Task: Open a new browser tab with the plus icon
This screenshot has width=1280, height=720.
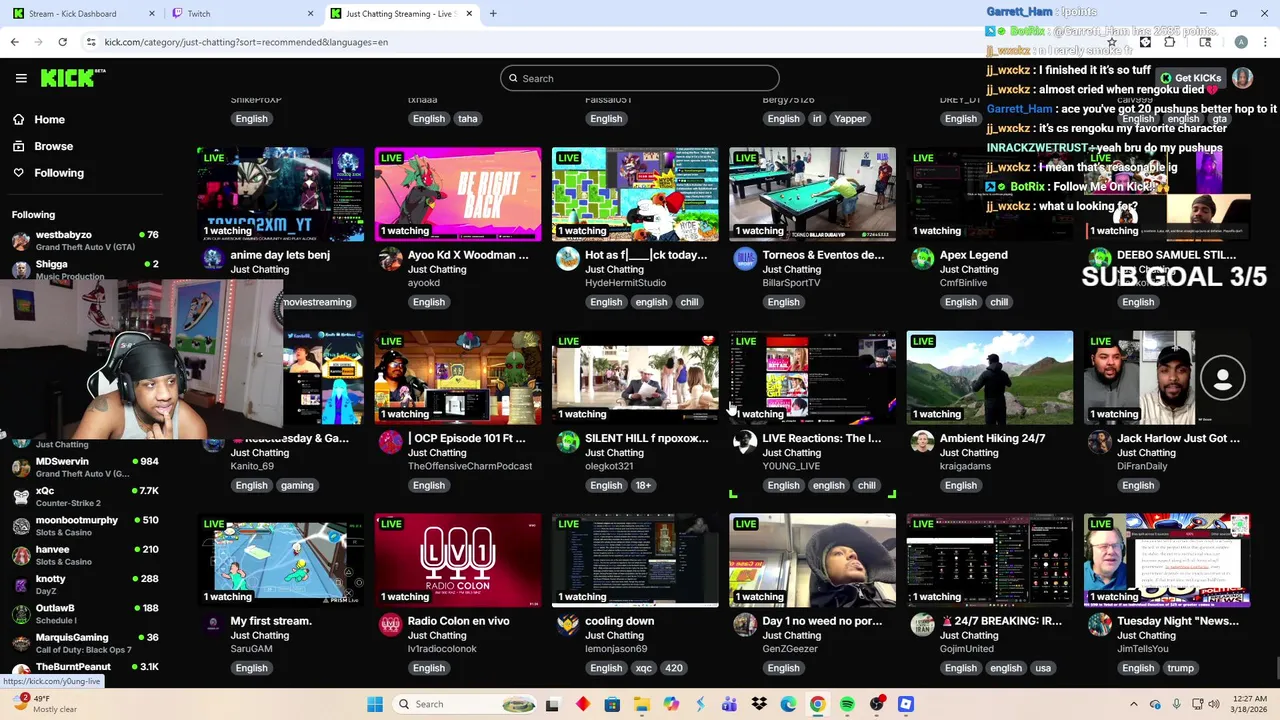Action: 493,14
